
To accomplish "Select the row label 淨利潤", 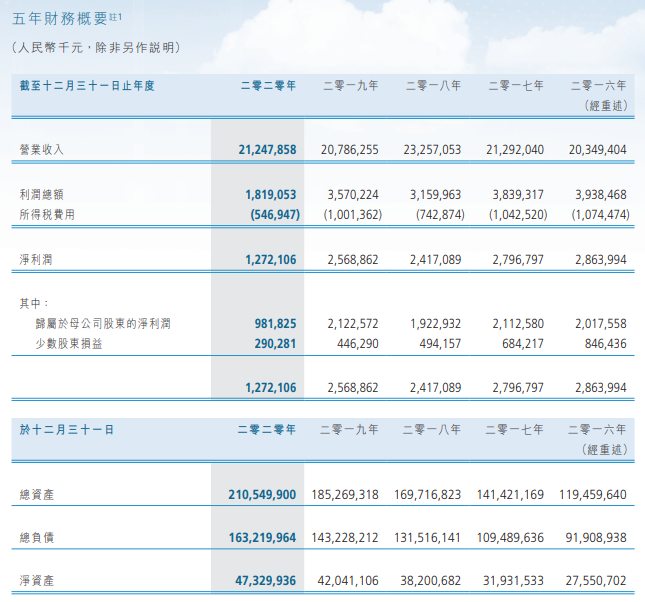I will point(36,259).
